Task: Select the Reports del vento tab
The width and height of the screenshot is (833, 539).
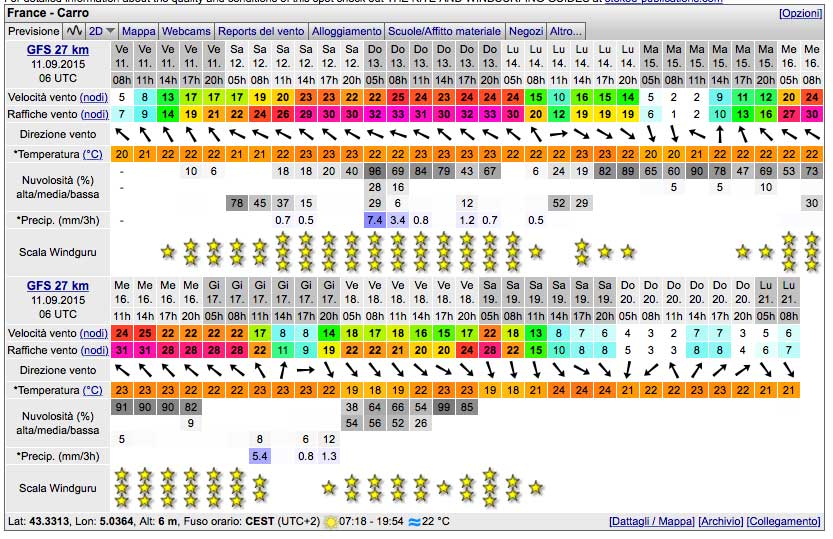Action: (262, 32)
